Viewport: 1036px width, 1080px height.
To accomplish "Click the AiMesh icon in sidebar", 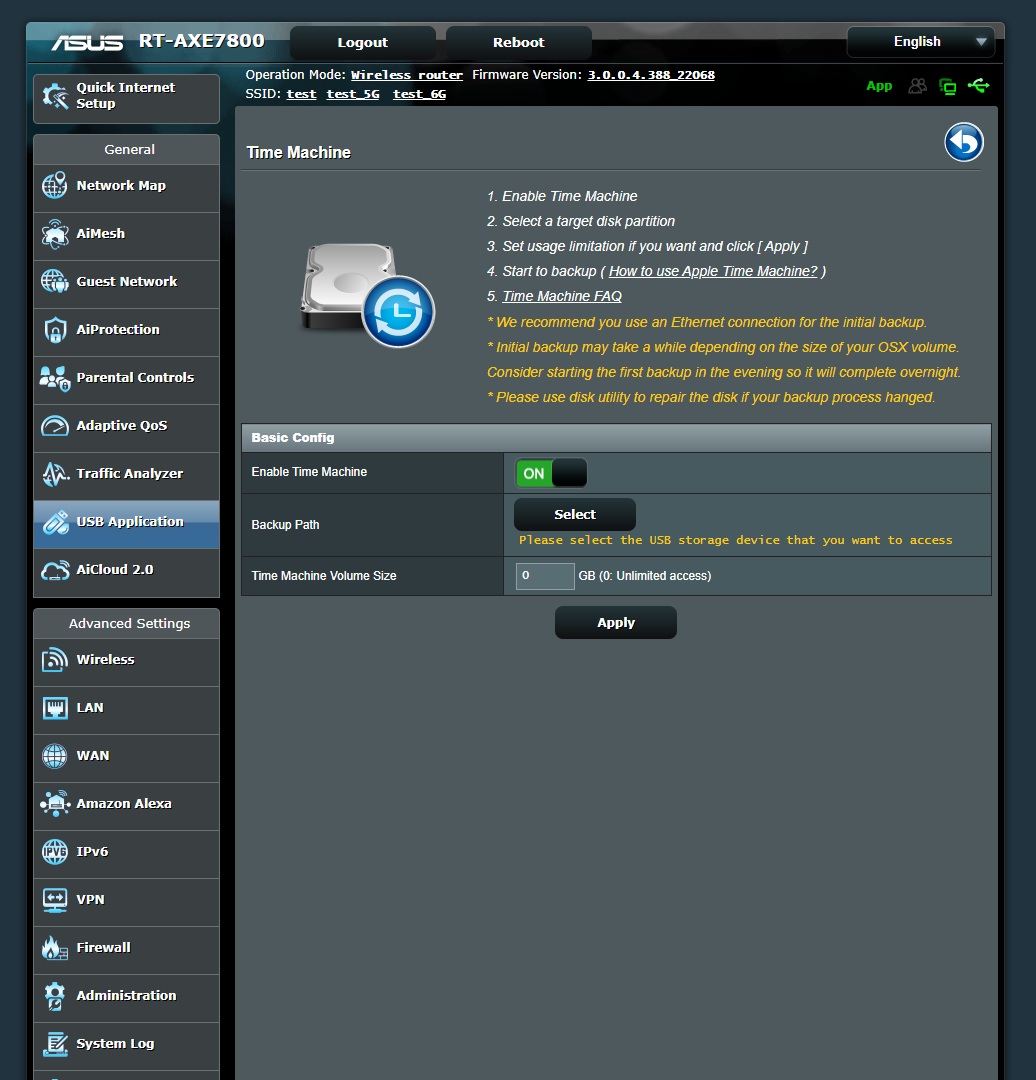I will pyautogui.click(x=54, y=233).
